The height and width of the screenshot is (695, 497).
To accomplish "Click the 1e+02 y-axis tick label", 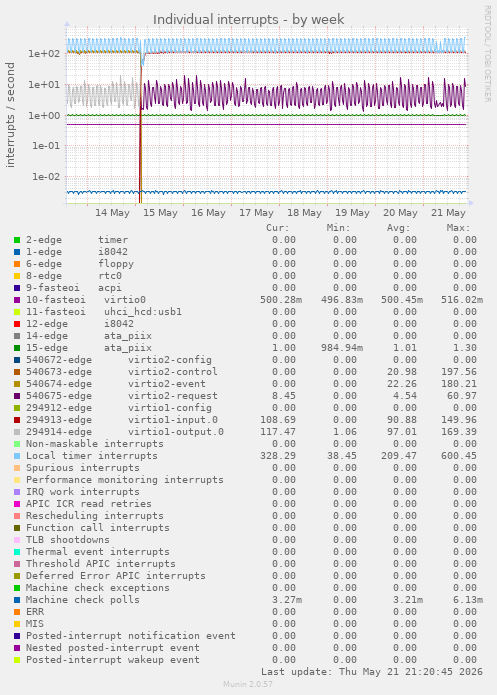I will [44, 54].
